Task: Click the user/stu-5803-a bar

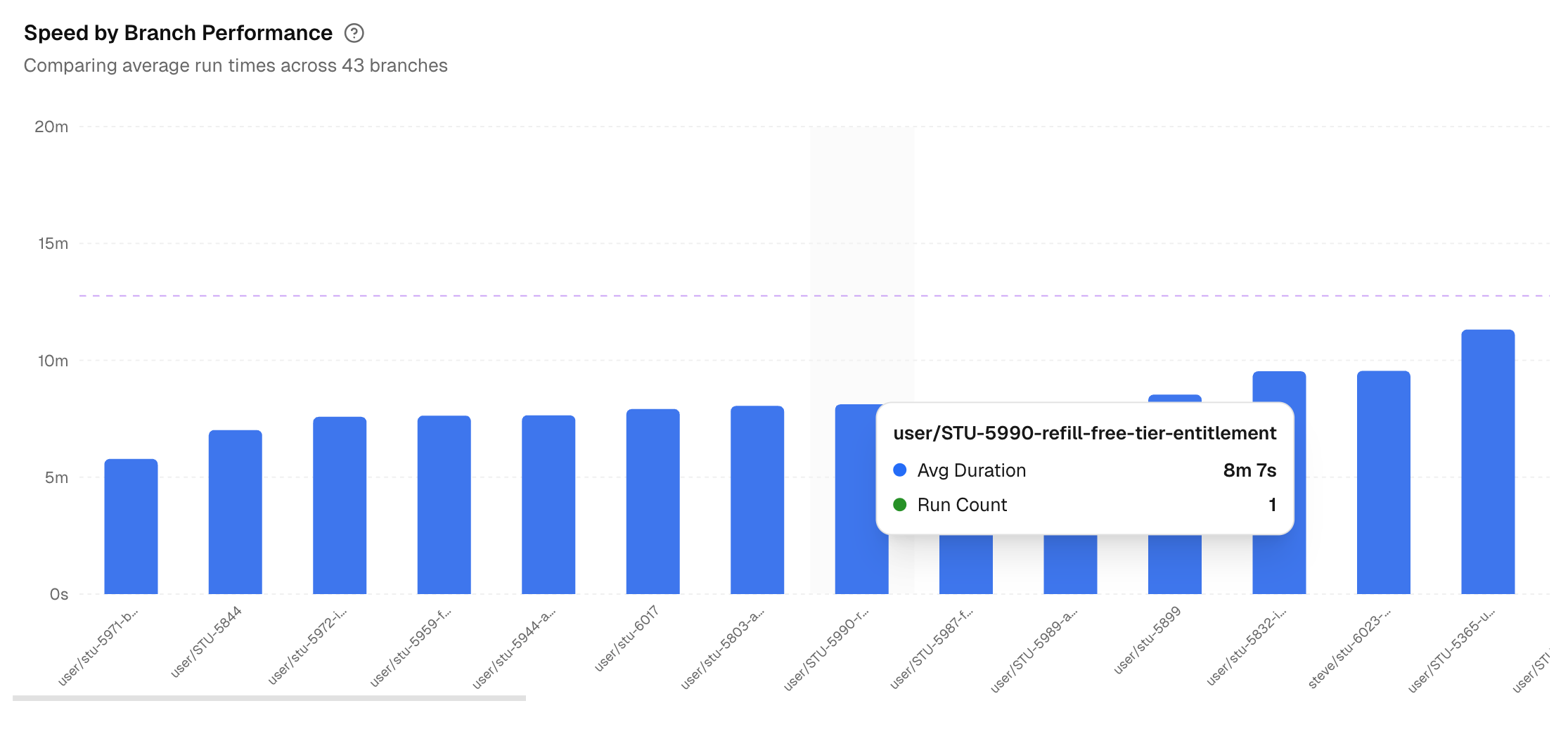Action: (757, 501)
